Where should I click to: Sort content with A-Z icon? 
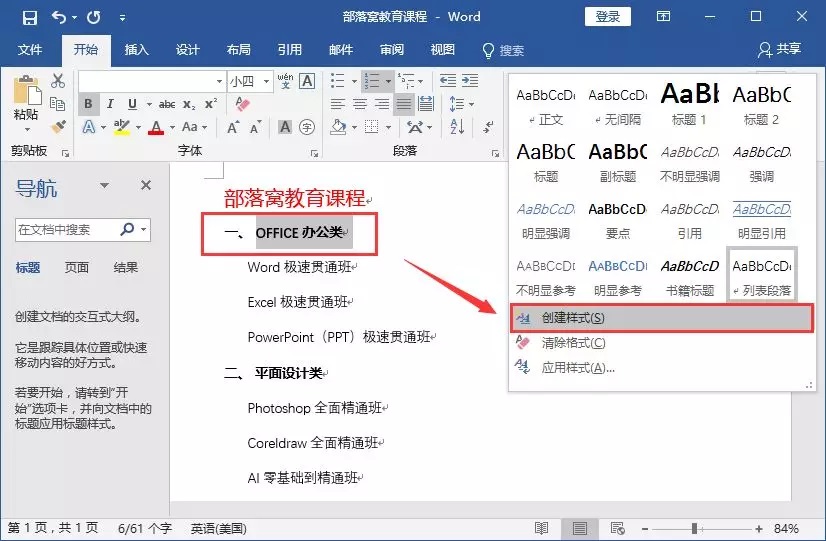coord(457,127)
